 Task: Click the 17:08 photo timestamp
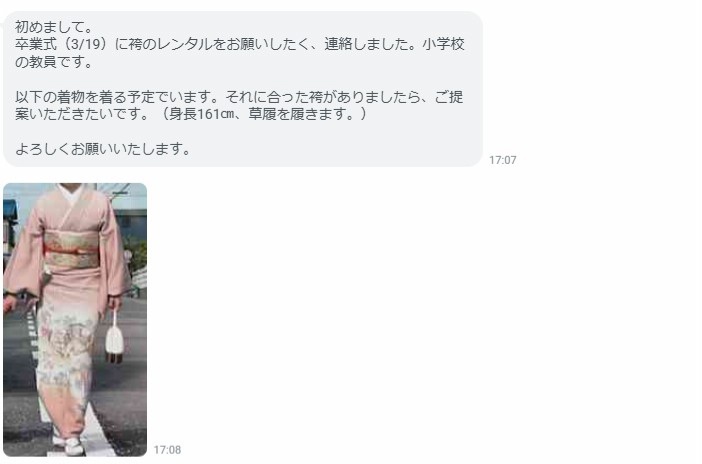(x=167, y=450)
